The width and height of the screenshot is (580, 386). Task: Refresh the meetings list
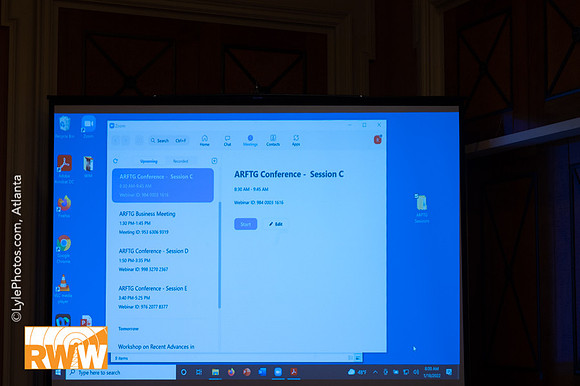(115, 161)
